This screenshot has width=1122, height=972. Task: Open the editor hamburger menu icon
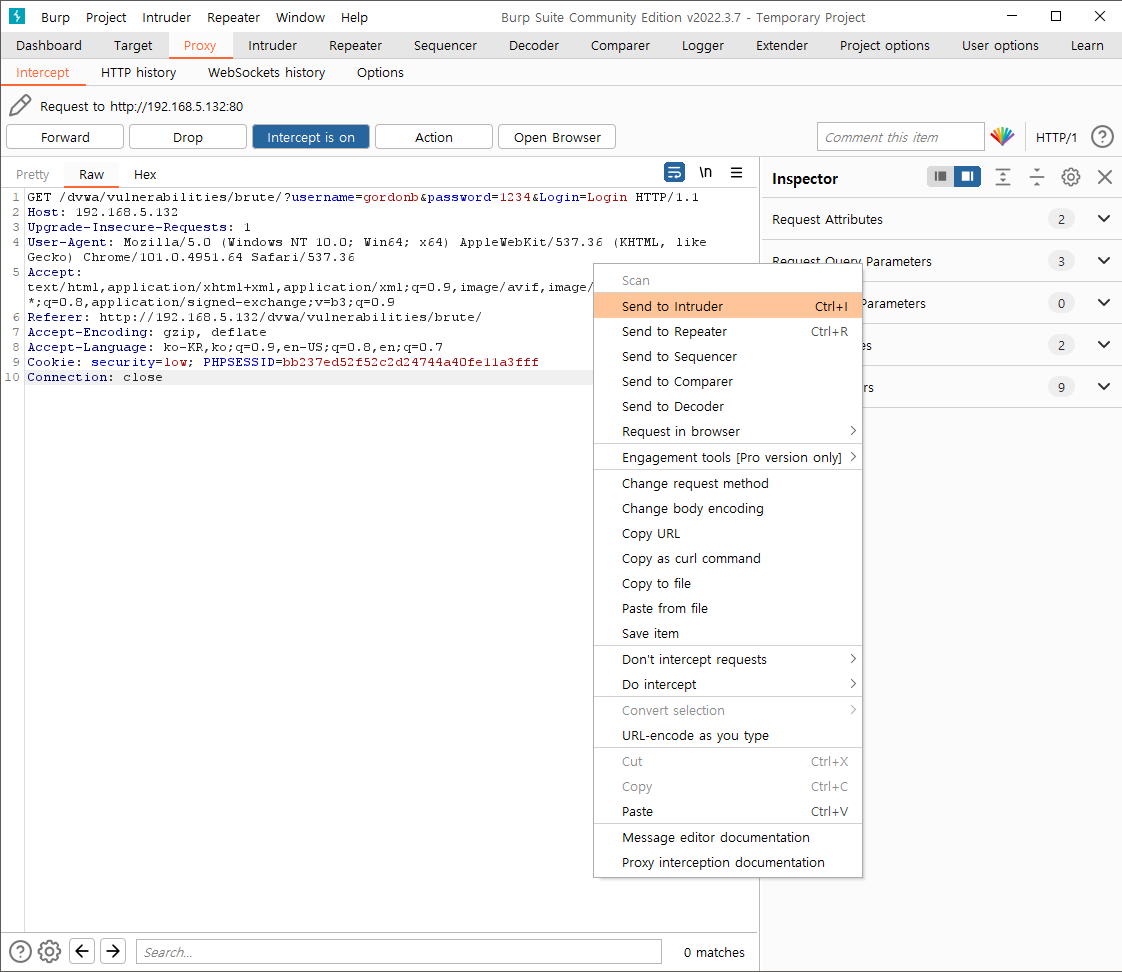tap(736, 172)
